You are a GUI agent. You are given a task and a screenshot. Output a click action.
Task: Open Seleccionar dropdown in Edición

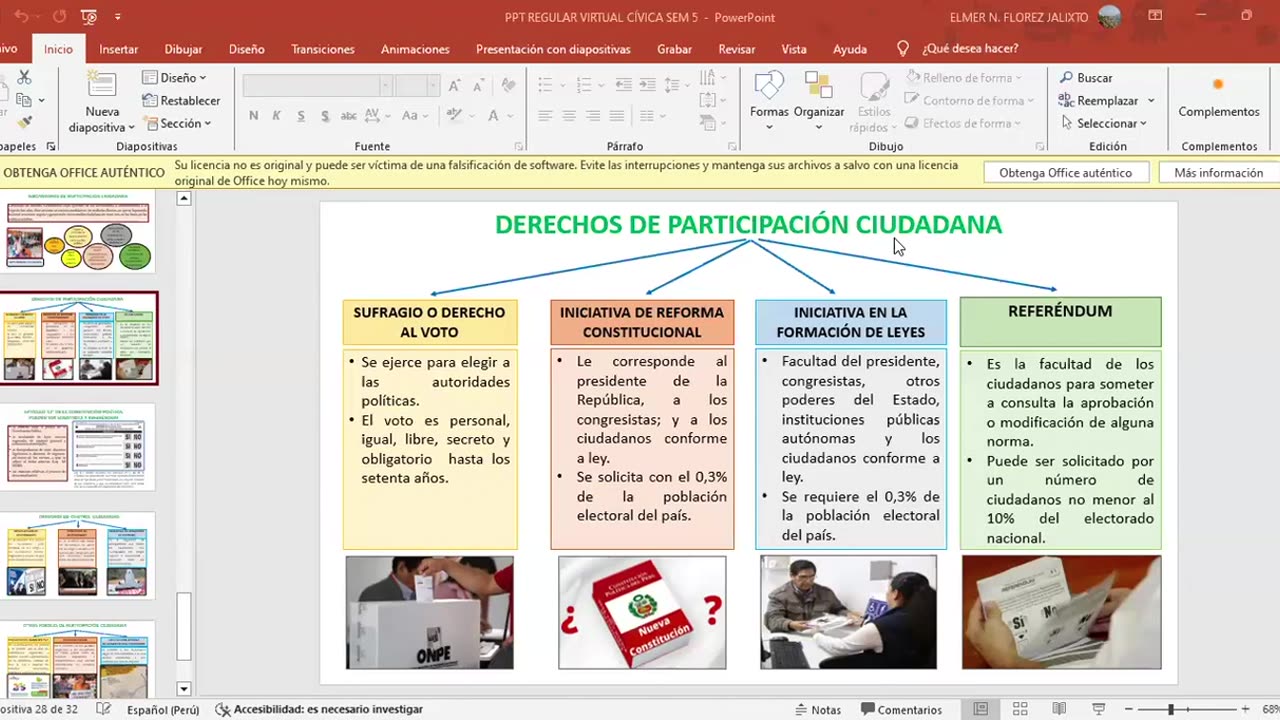coord(1102,124)
